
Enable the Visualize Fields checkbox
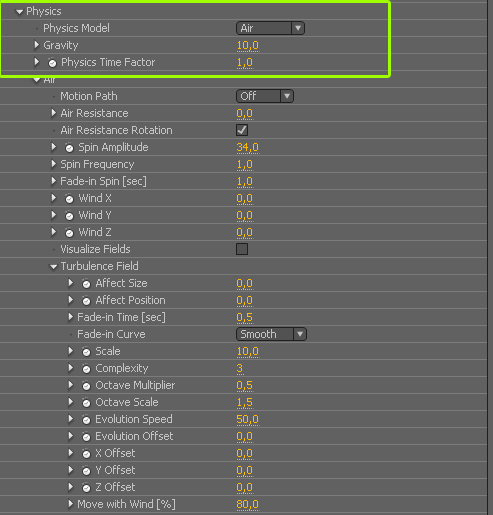point(242,249)
